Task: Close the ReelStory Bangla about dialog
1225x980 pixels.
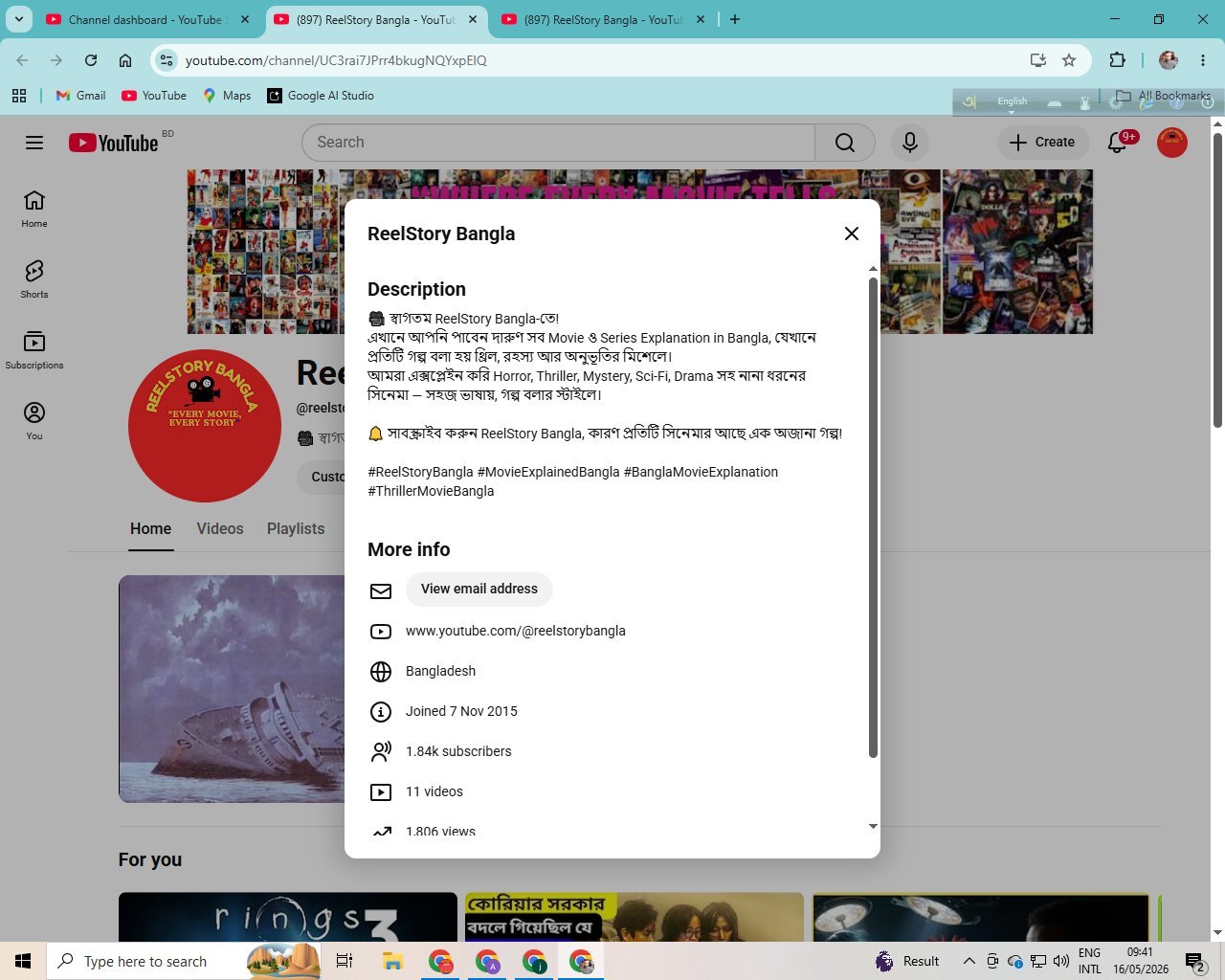Action: [x=852, y=234]
